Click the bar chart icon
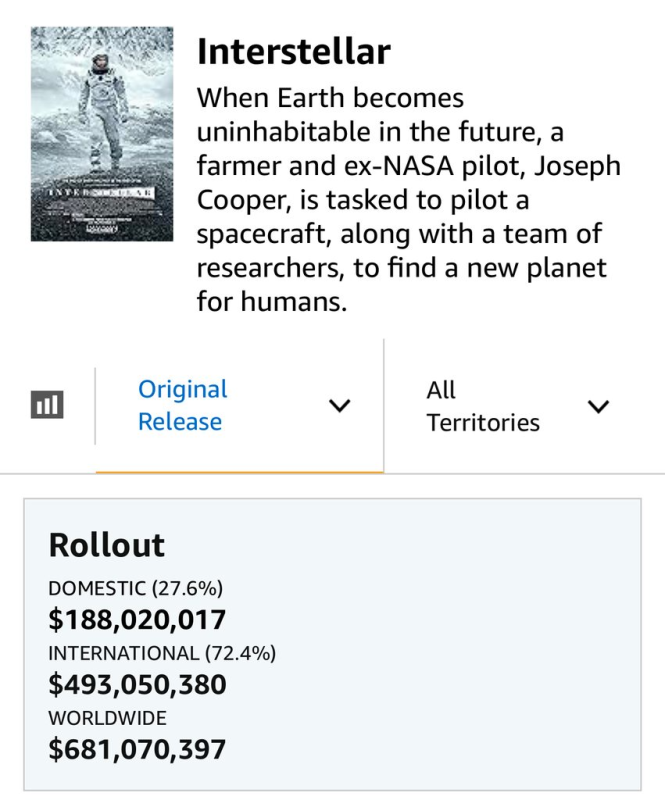Screen dimensions: 665x800 click(x=47, y=405)
